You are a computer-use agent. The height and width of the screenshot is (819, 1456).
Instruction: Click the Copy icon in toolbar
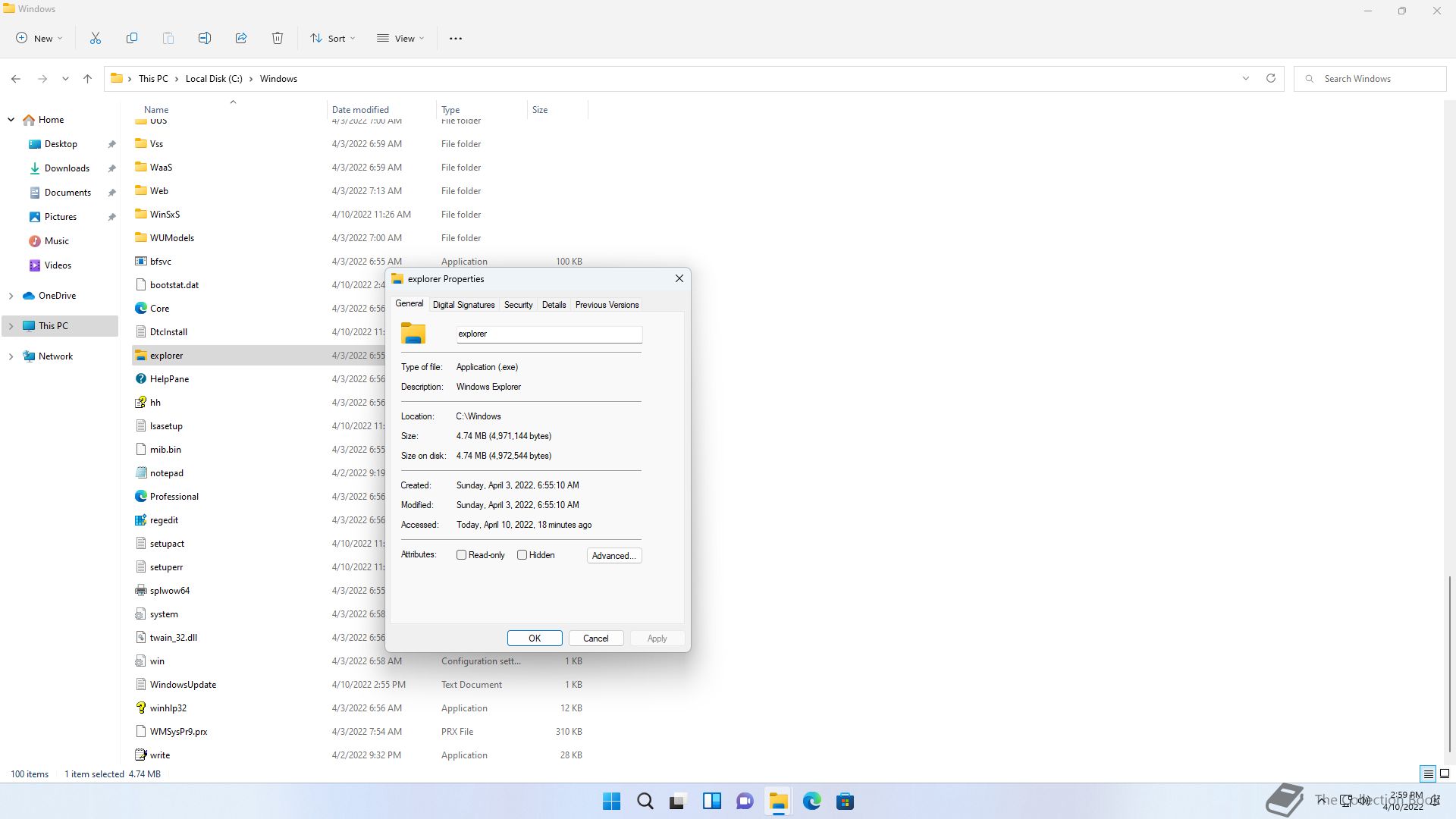click(132, 38)
